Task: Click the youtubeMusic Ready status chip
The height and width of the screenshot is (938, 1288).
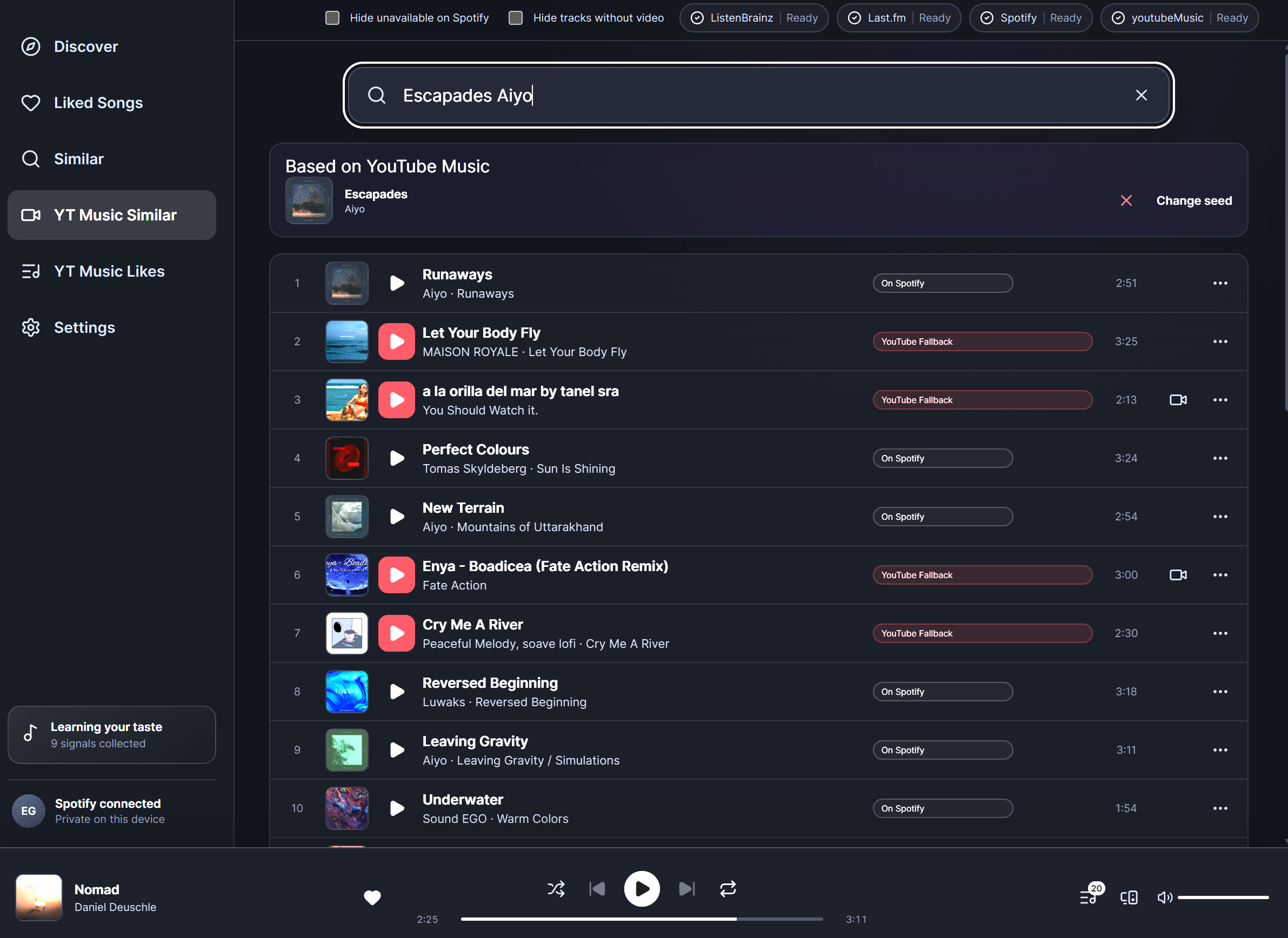Action: pyautogui.click(x=1179, y=18)
